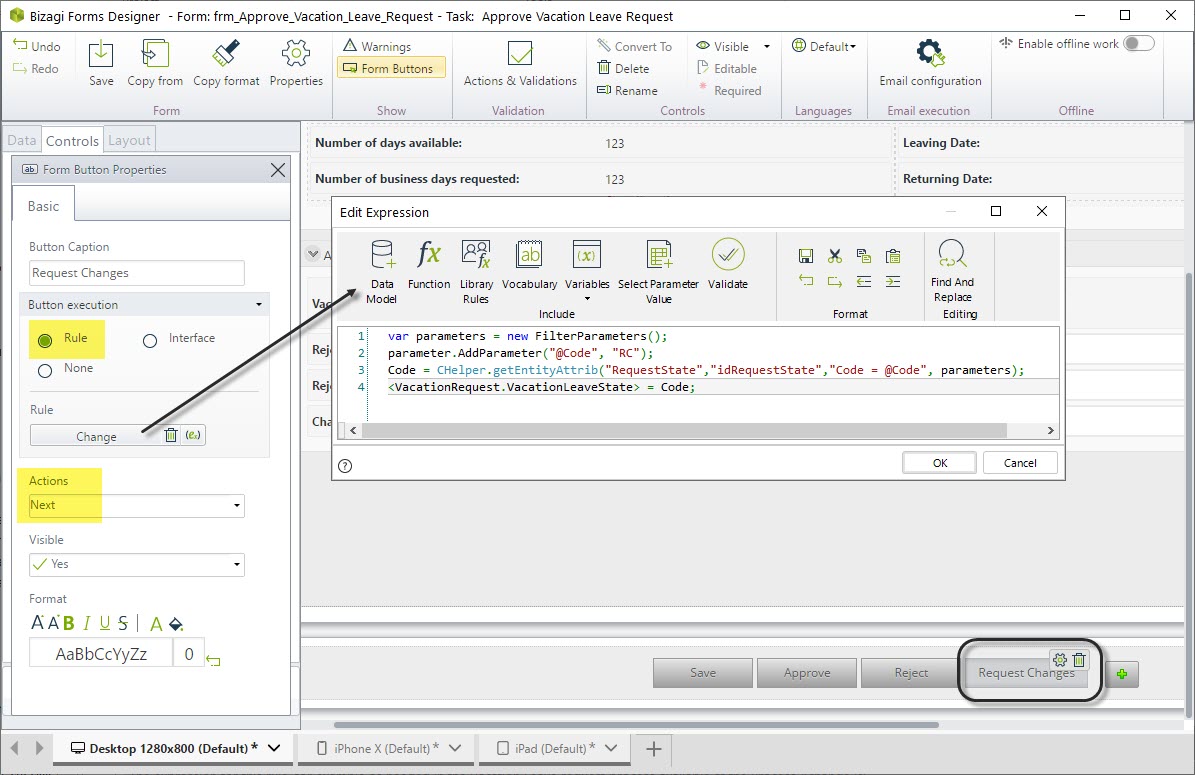Paste code in Format group
The height and width of the screenshot is (775, 1195).
click(x=893, y=256)
